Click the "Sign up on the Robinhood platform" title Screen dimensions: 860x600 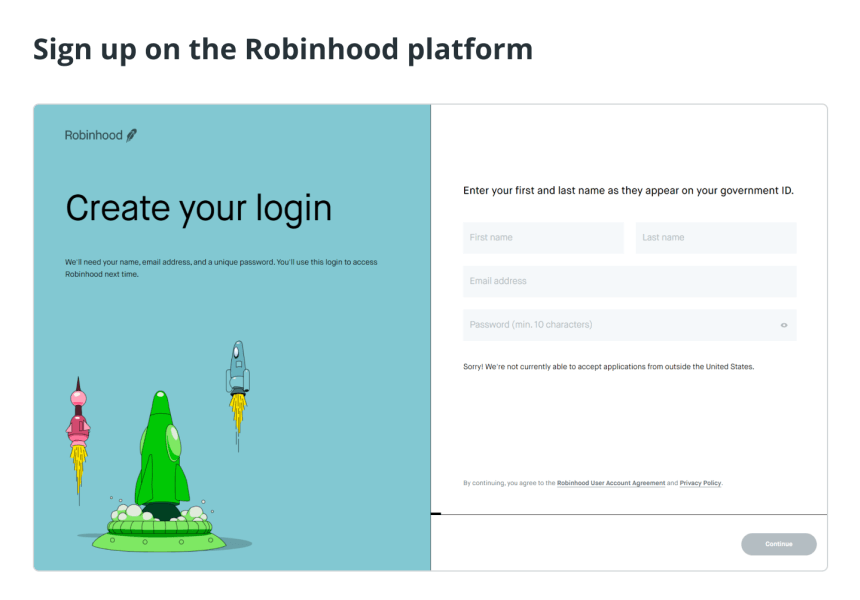283,50
